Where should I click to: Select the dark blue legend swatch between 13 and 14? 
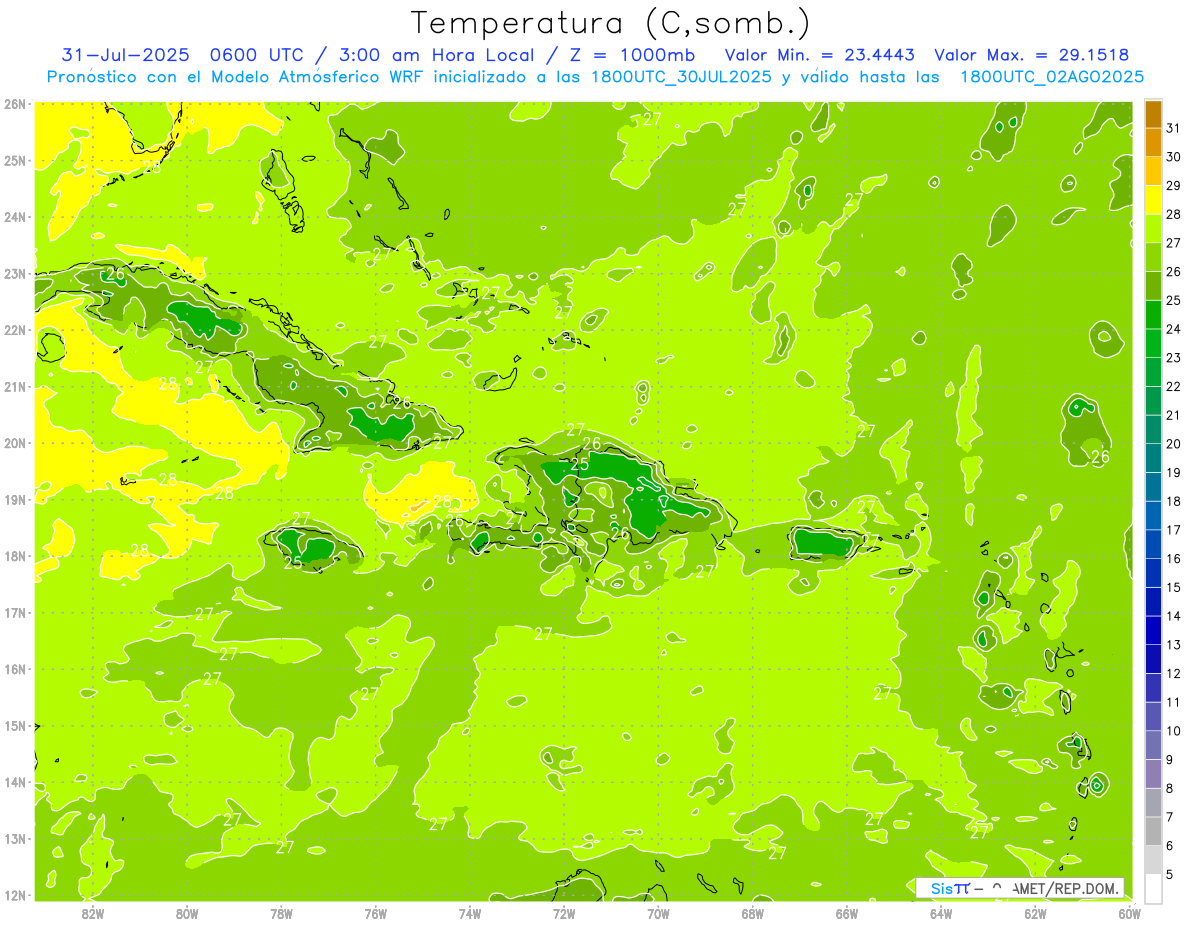tap(1153, 630)
